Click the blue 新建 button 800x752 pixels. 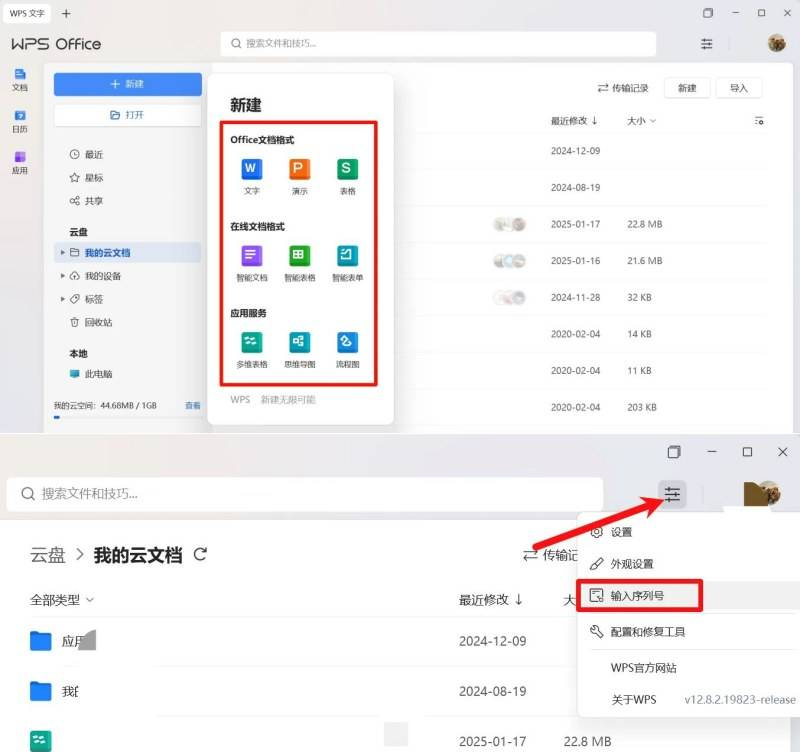(x=127, y=84)
